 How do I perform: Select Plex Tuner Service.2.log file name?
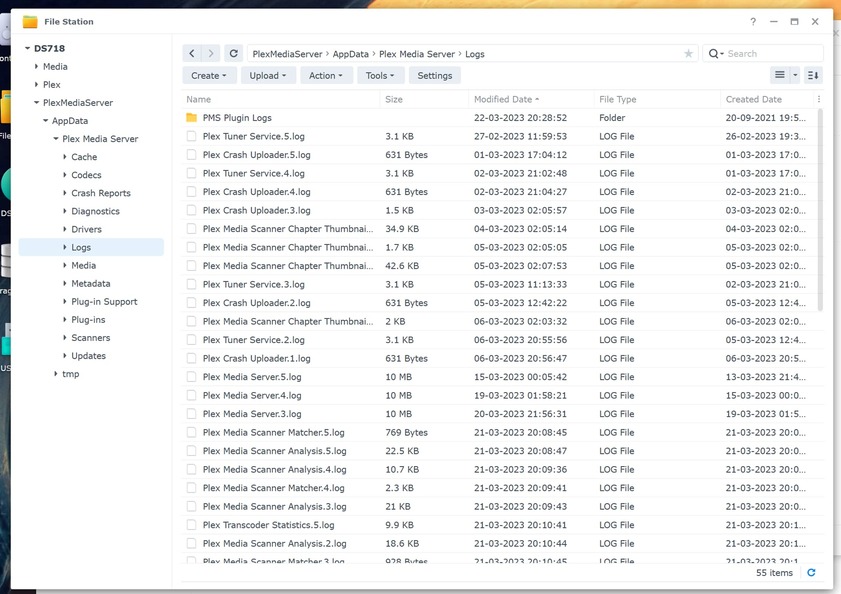click(x=254, y=340)
